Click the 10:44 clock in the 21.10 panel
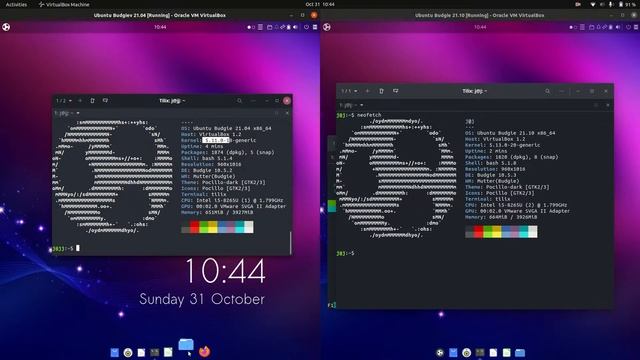 (x=480, y=27)
